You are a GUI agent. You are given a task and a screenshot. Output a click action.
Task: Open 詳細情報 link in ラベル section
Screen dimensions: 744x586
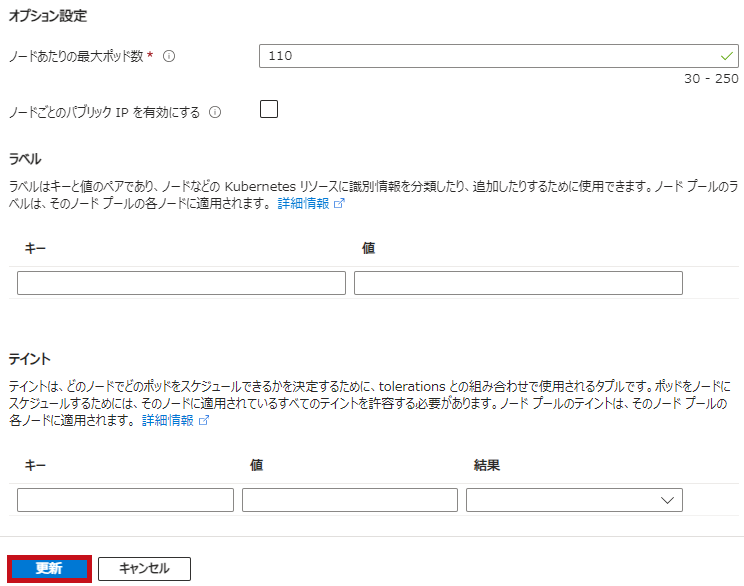[x=303, y=204]
